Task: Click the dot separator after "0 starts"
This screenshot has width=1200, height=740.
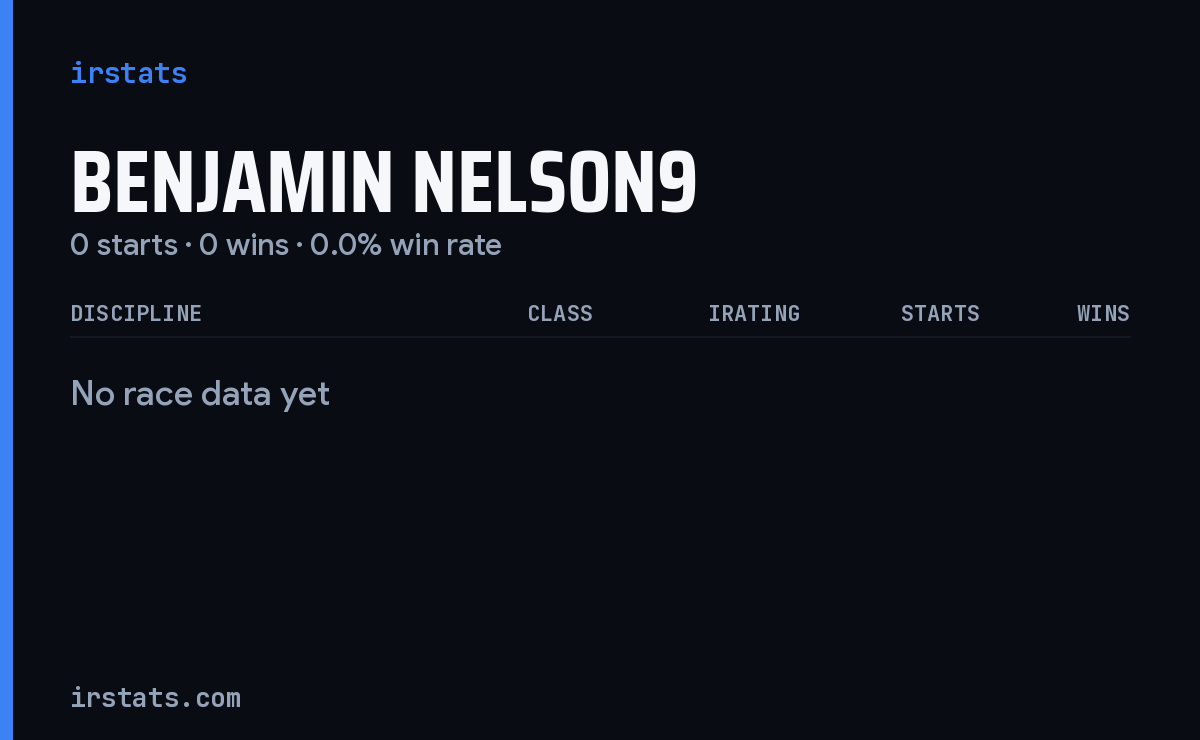Action: [188, 246]
